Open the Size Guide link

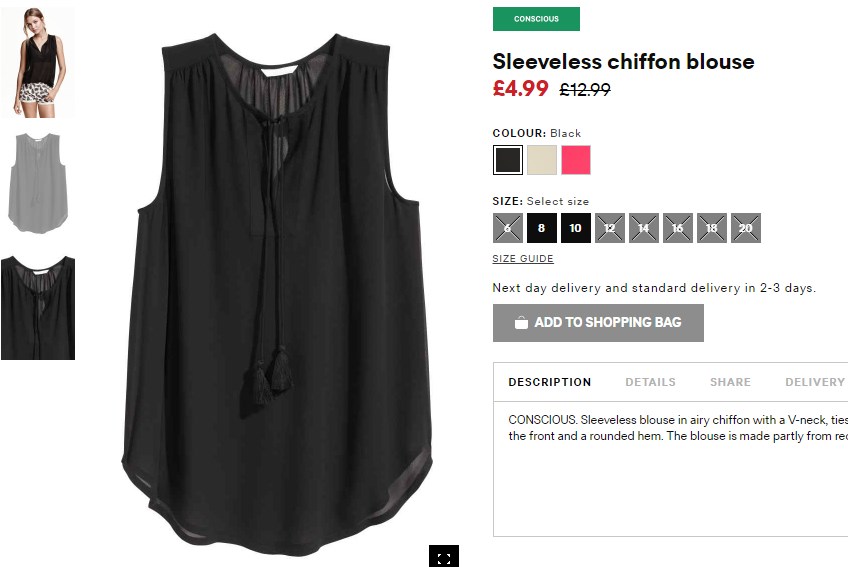[x=523, y=259]
